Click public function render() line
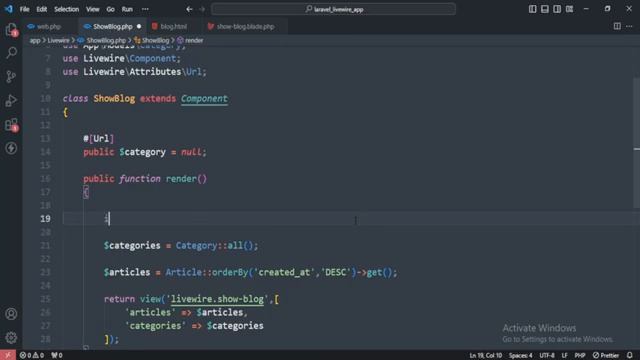 (x=145, y=179)
